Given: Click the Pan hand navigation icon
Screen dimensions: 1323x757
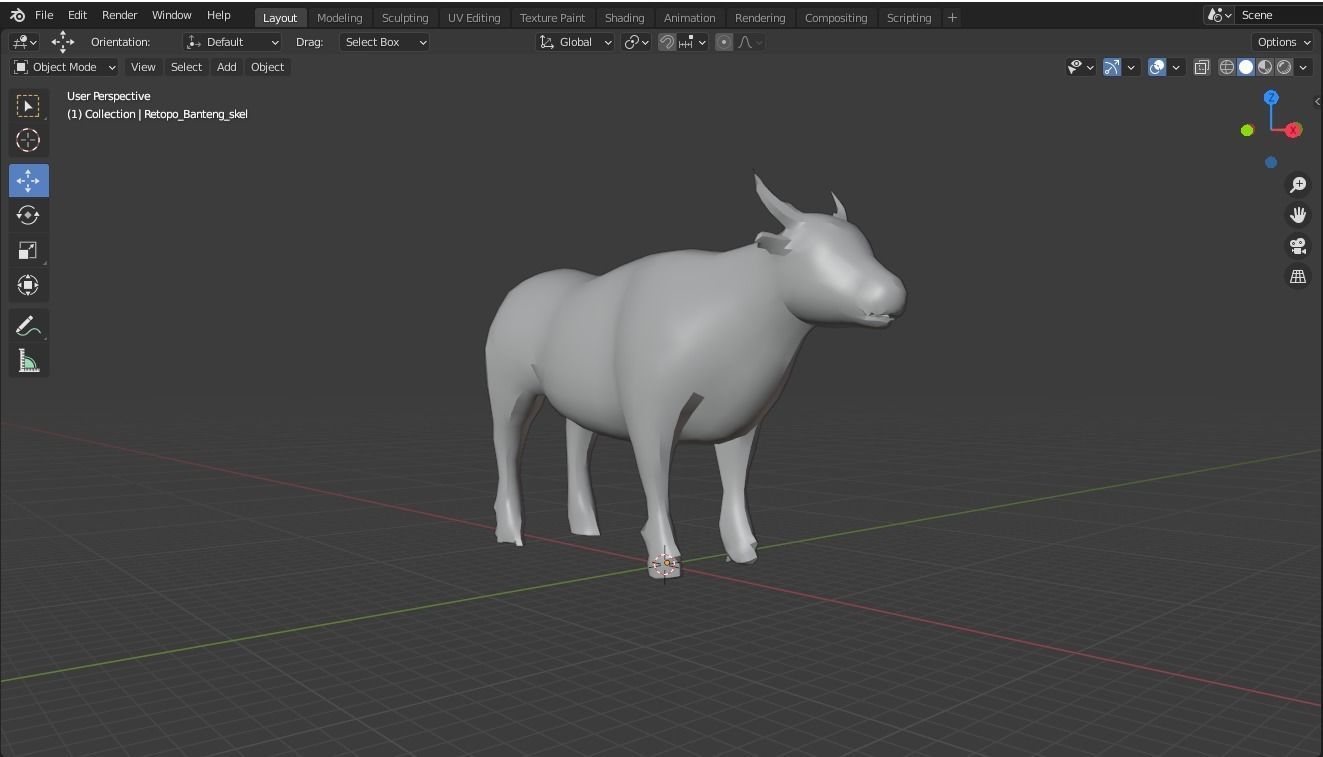Looking at the screenshot, I should tap(1298, 215).
